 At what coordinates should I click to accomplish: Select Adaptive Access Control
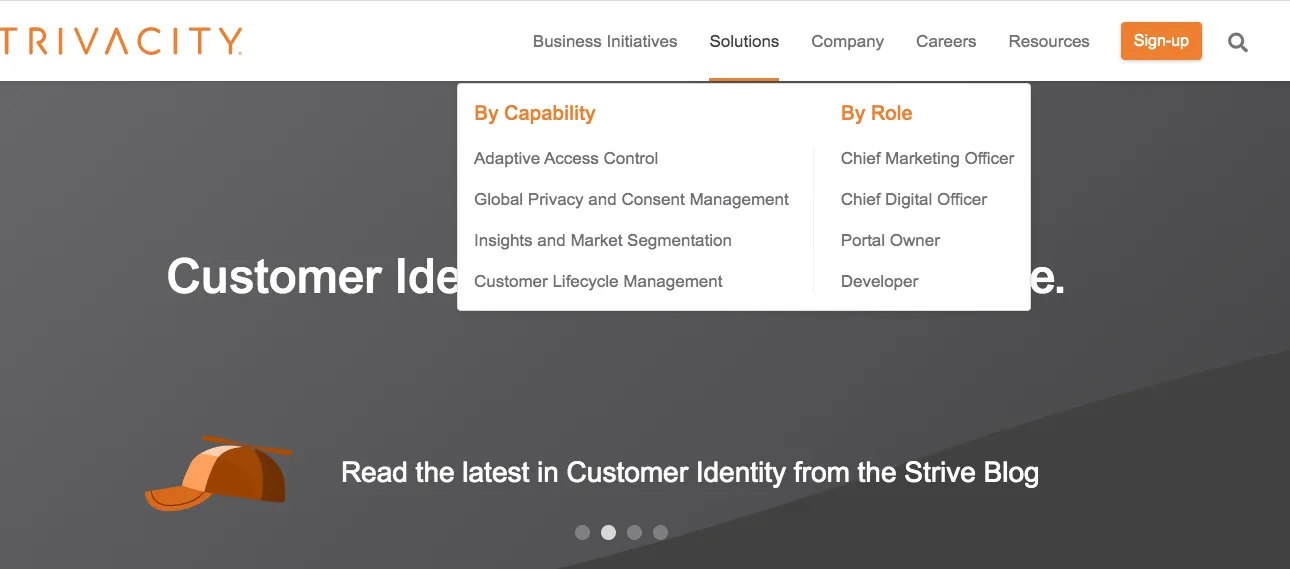tap(566, 158)
